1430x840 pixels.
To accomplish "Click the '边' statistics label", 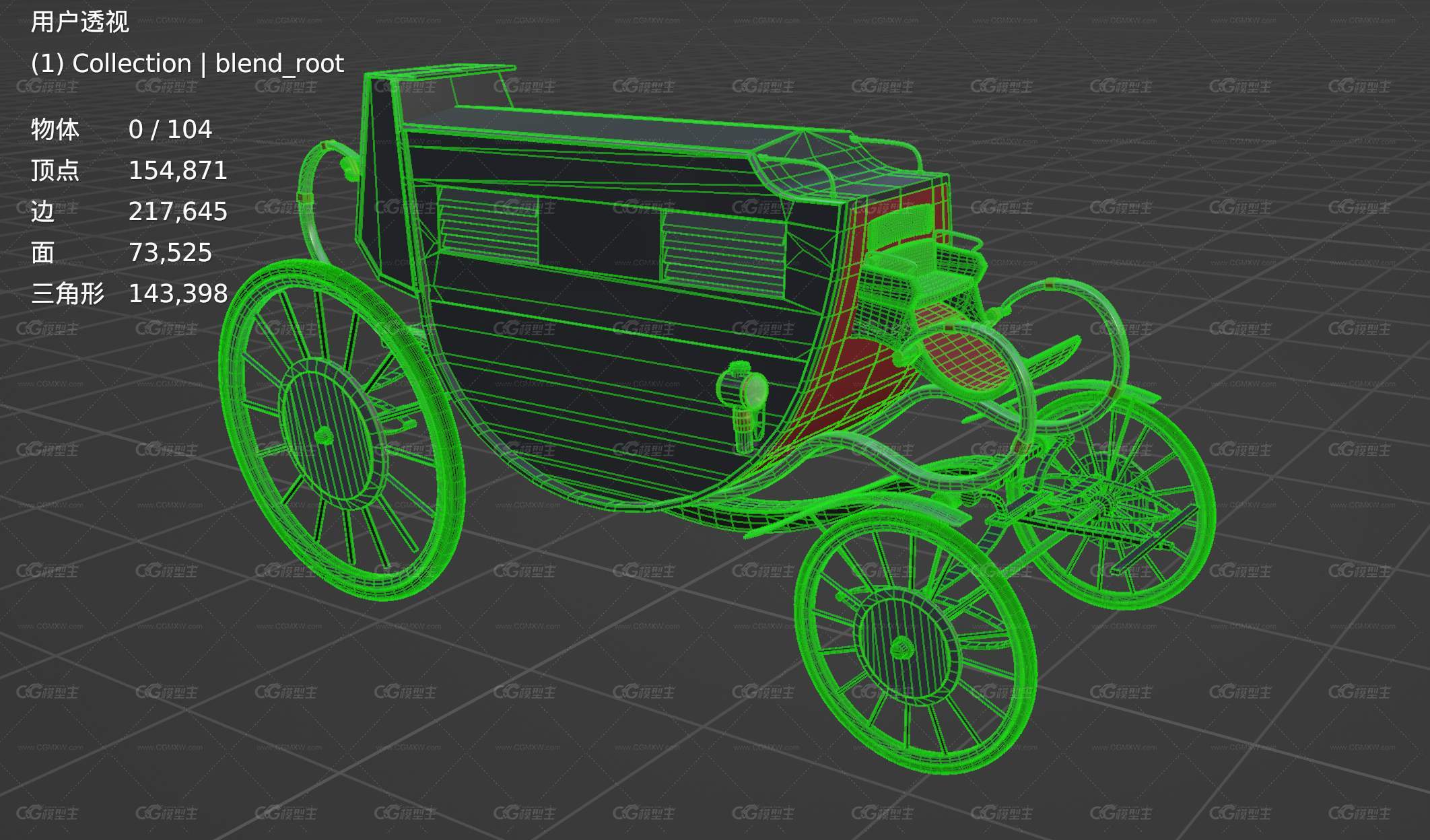I will pyautogui.click(x=42, y=211).
